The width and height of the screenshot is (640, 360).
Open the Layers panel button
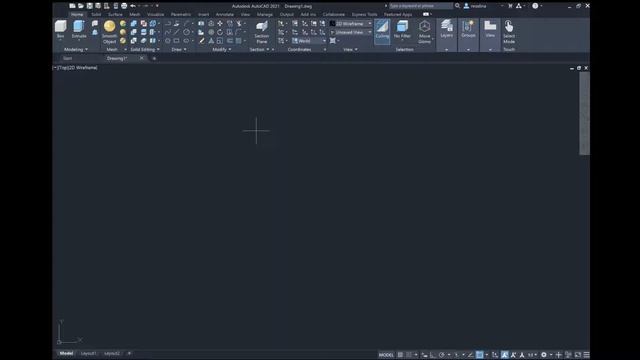tap(447, 29)
